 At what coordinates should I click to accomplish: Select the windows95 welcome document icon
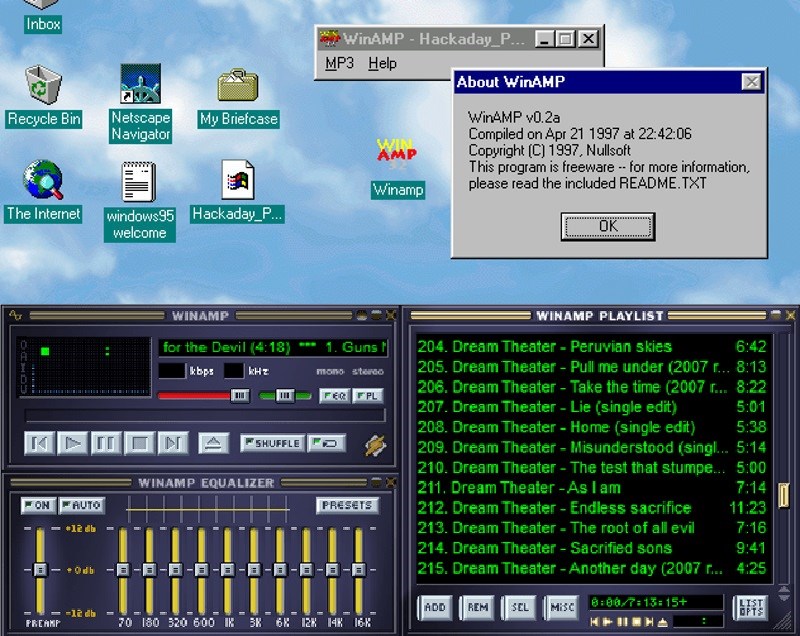(139, 182)
